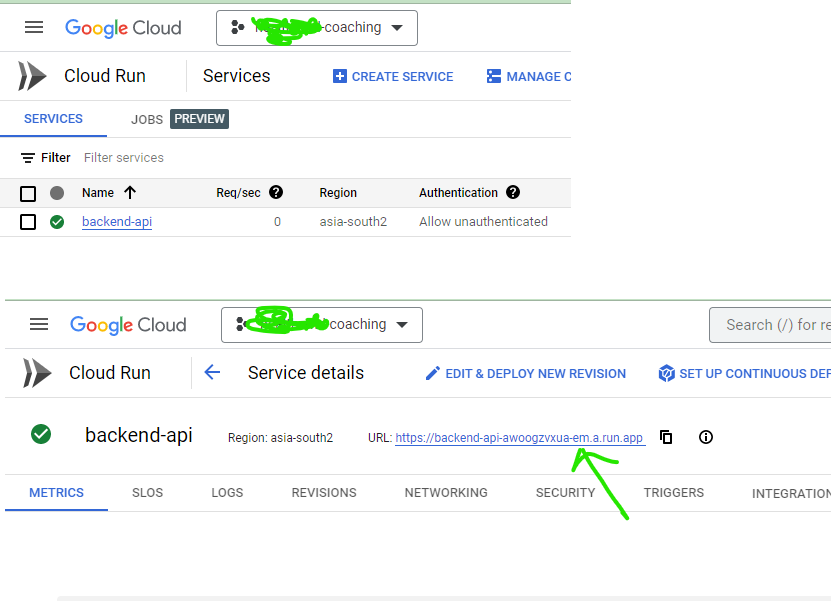This screenshot has height=602, width=840.
Task: Click the green status check in the backend-api table row
Action: click(x=57, y=222)
